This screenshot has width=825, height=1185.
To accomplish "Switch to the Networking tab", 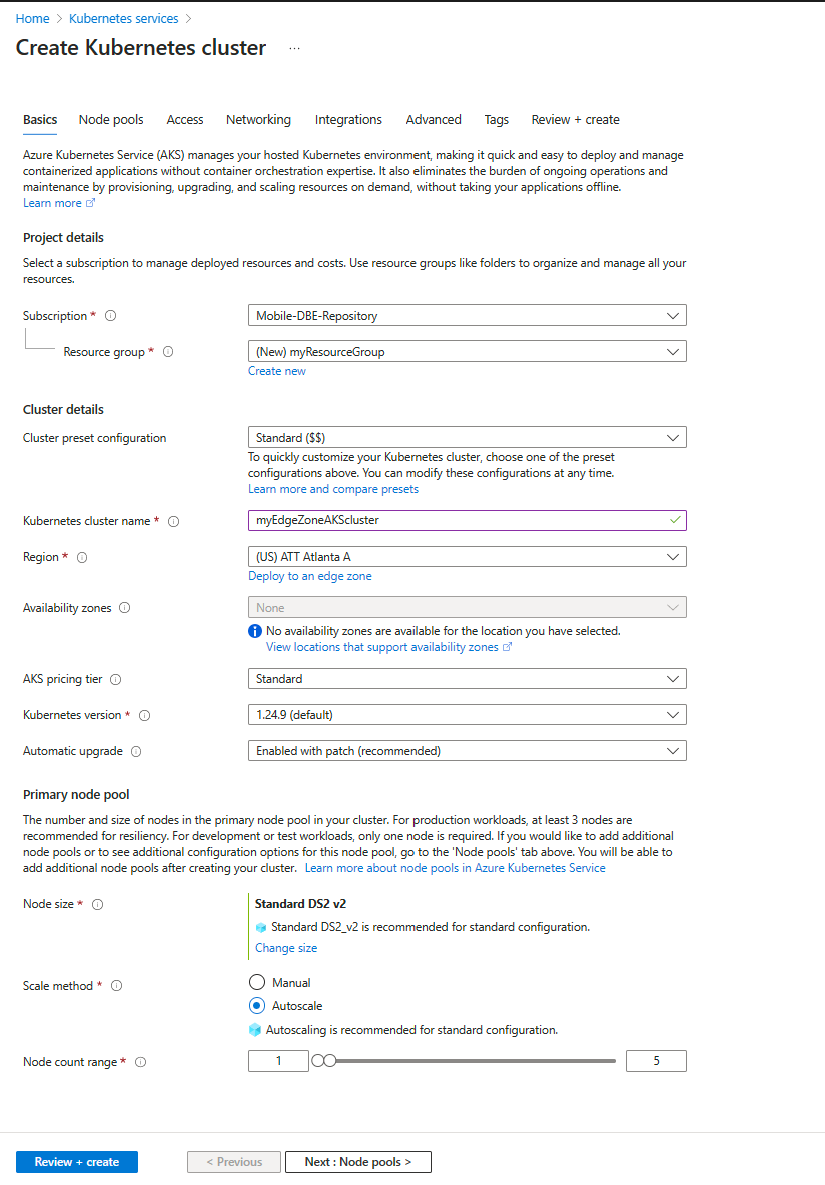I will pyautogui.click(x=258, y=120).
